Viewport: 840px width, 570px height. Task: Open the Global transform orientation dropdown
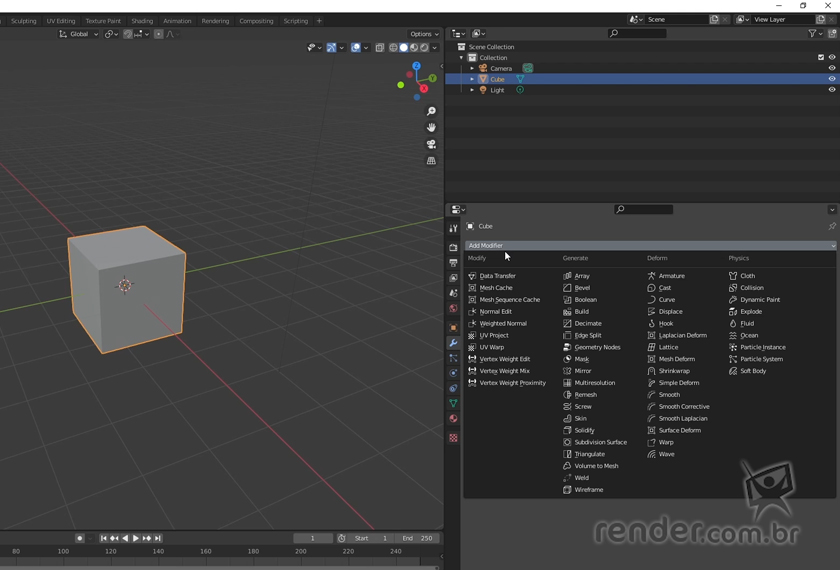(78, 34)
